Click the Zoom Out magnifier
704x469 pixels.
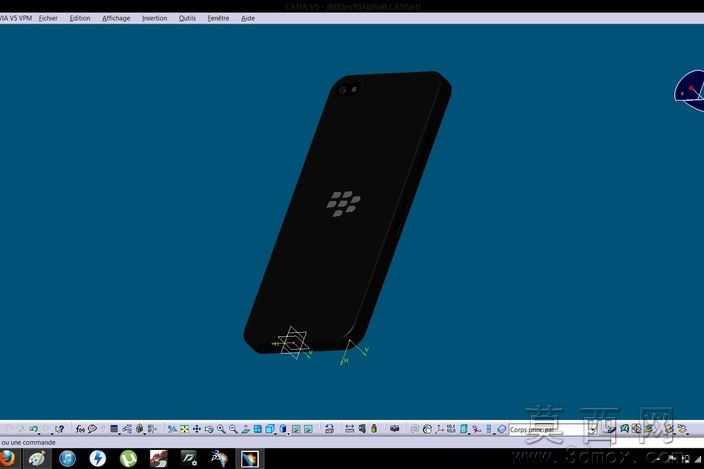[x=233, y=429]
